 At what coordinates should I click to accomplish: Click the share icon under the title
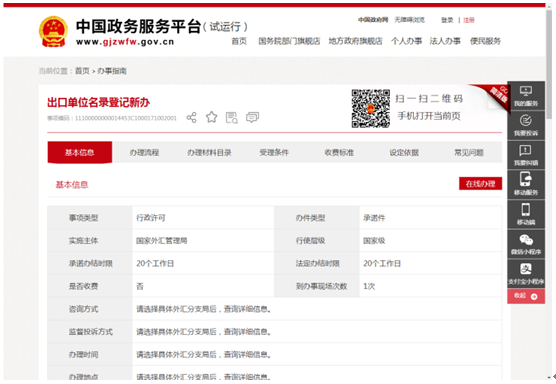pyautogui.click(x=191, y=117)
